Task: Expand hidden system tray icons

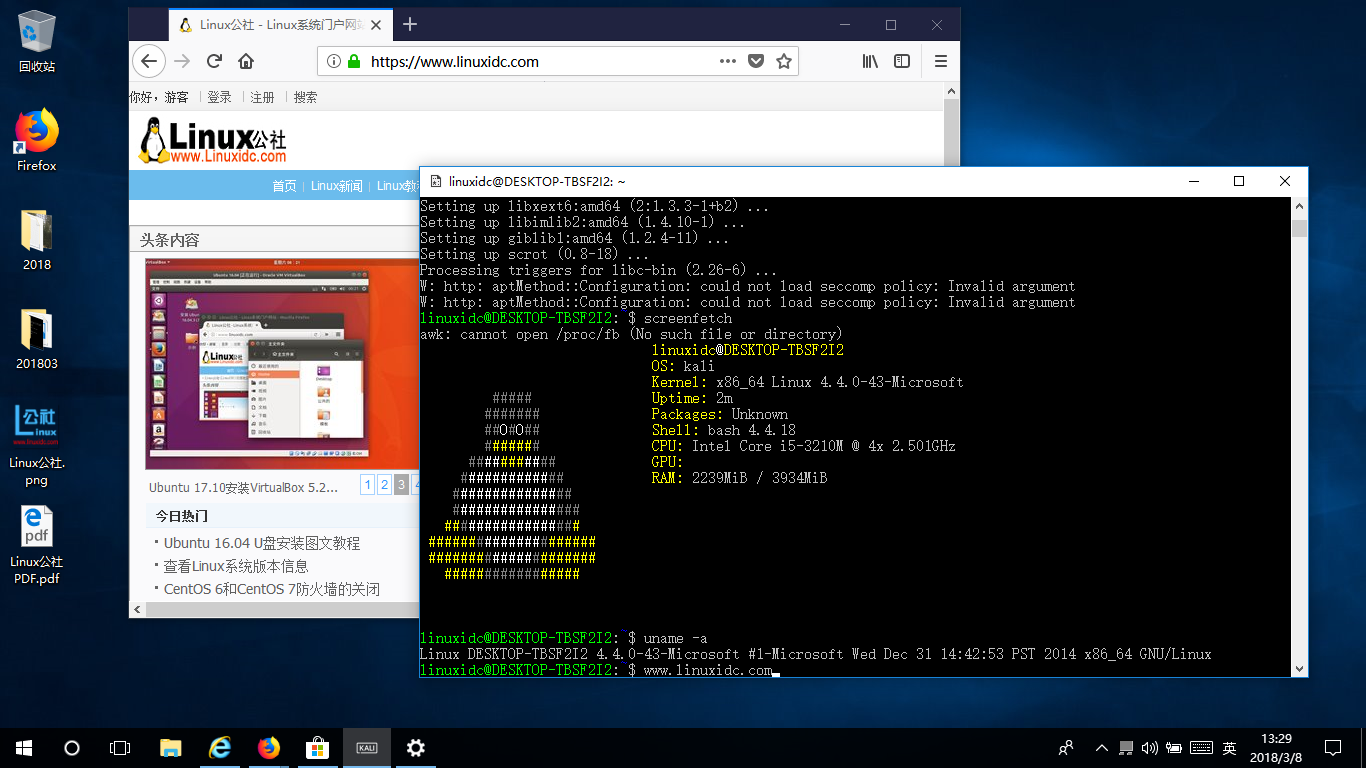Action: [x=1102, y=748]
